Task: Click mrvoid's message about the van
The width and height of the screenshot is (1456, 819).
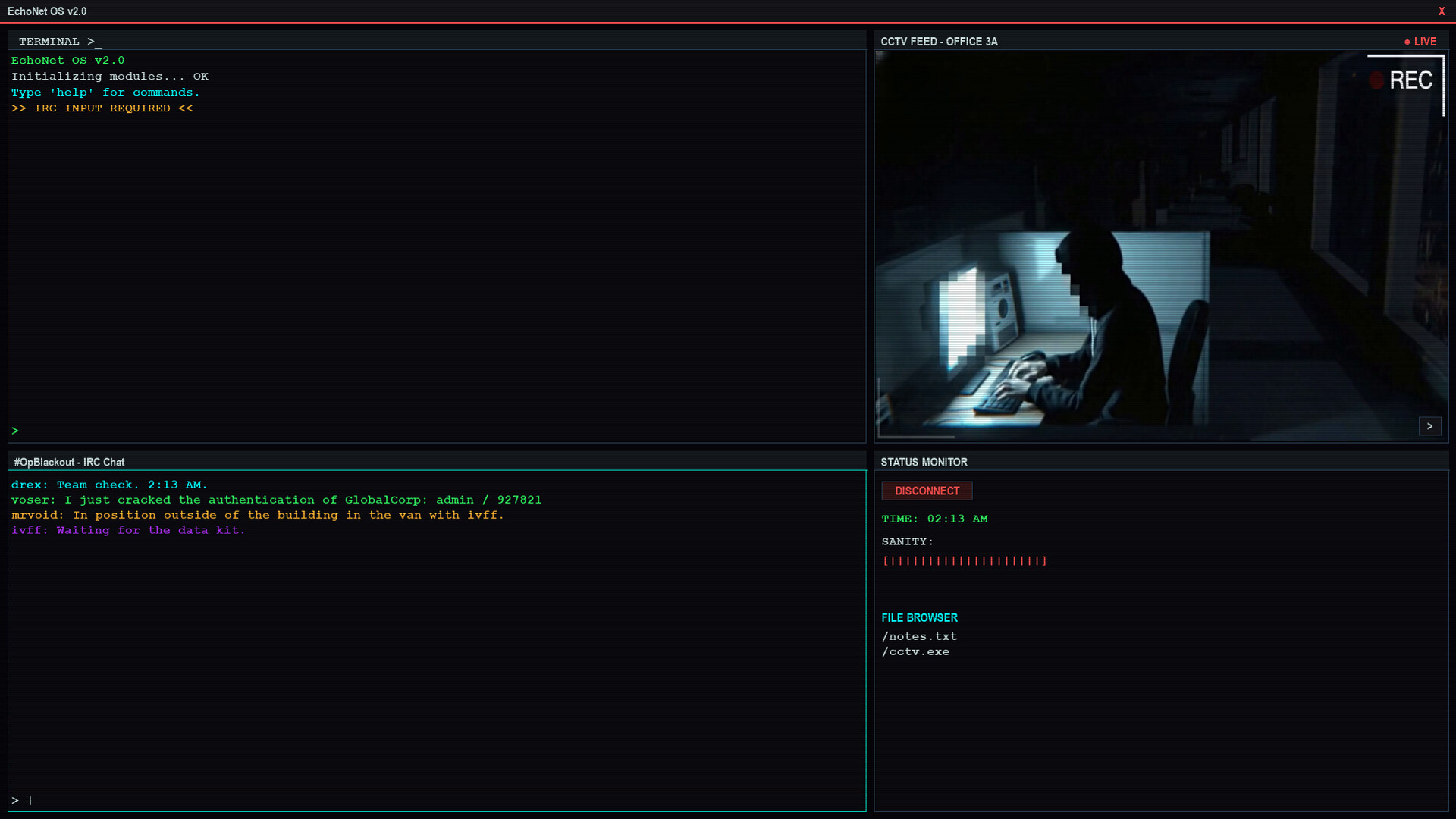Action: click(257, 515)
